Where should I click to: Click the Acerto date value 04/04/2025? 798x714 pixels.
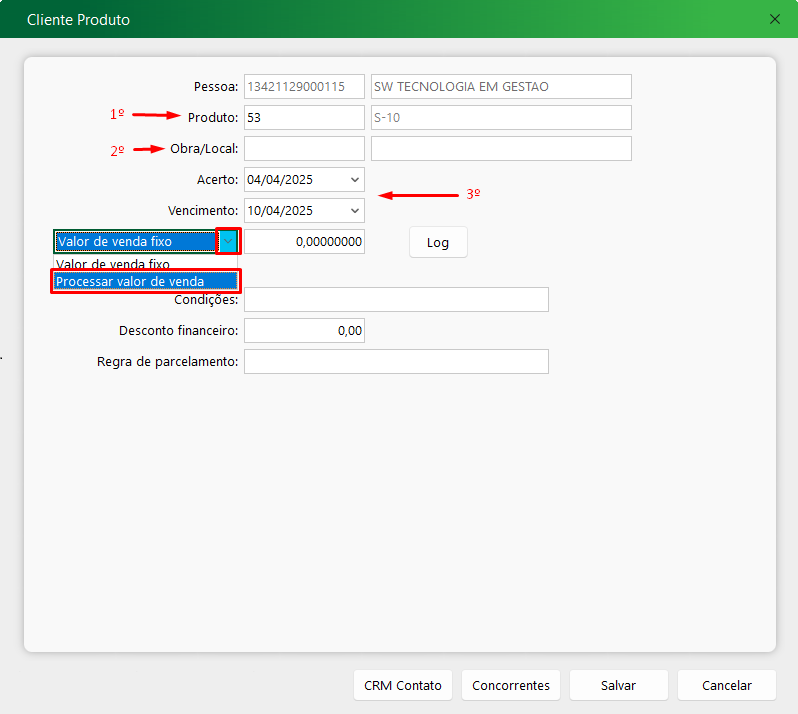click(x=280, y=180)
